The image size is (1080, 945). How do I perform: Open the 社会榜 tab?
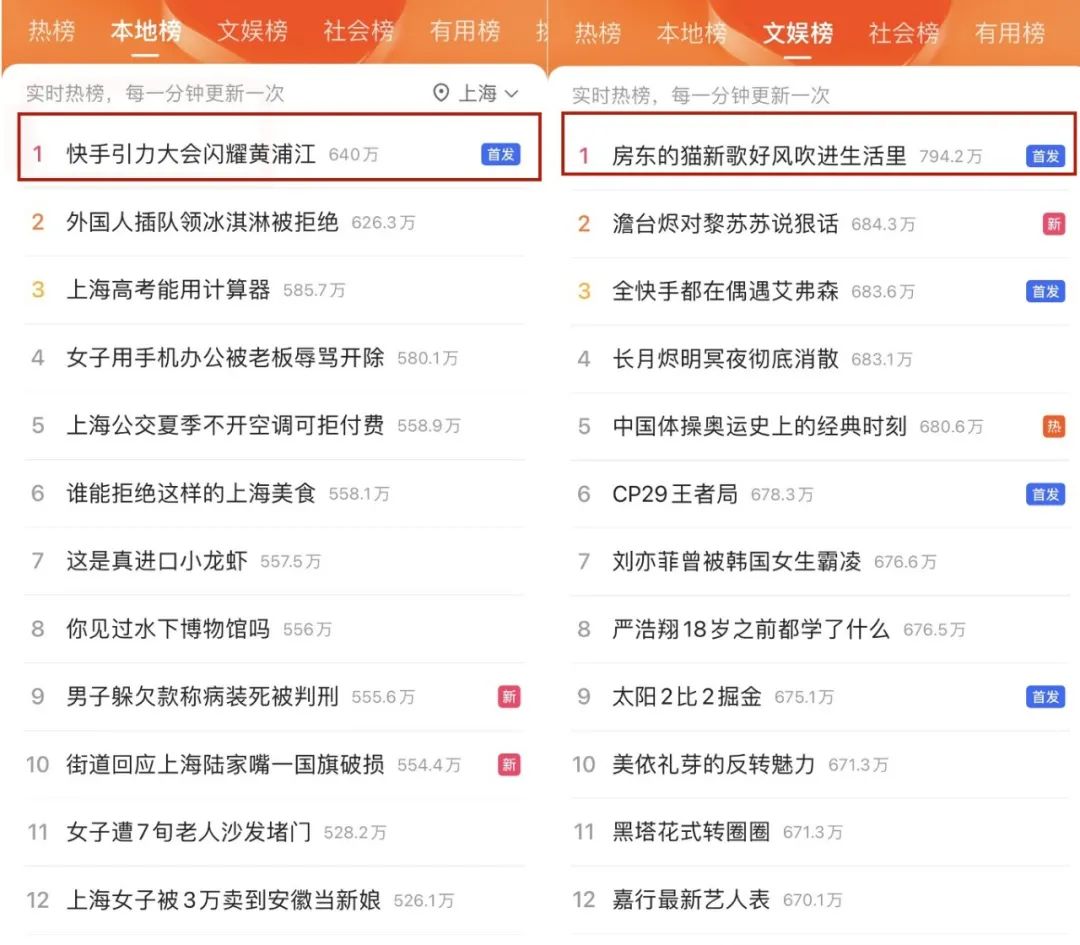[x=356, y=31]
